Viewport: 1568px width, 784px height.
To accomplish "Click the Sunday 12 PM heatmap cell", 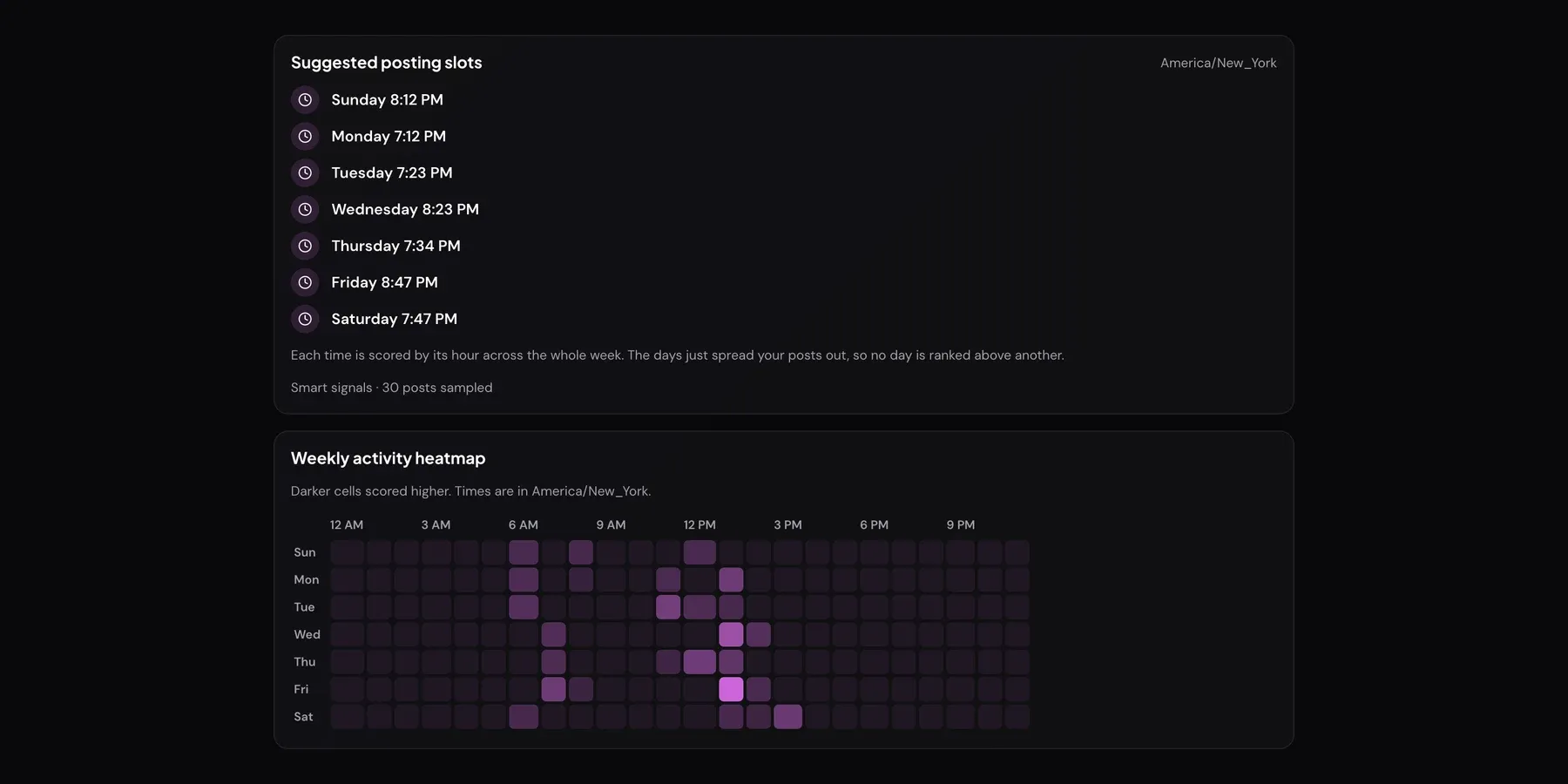I will [700, 552].
